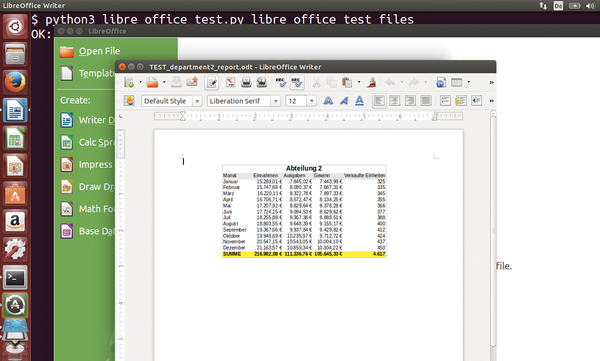Expand the Paste options arrow
The height and width of the screenshot is (361, 600).
click(359, 82)
